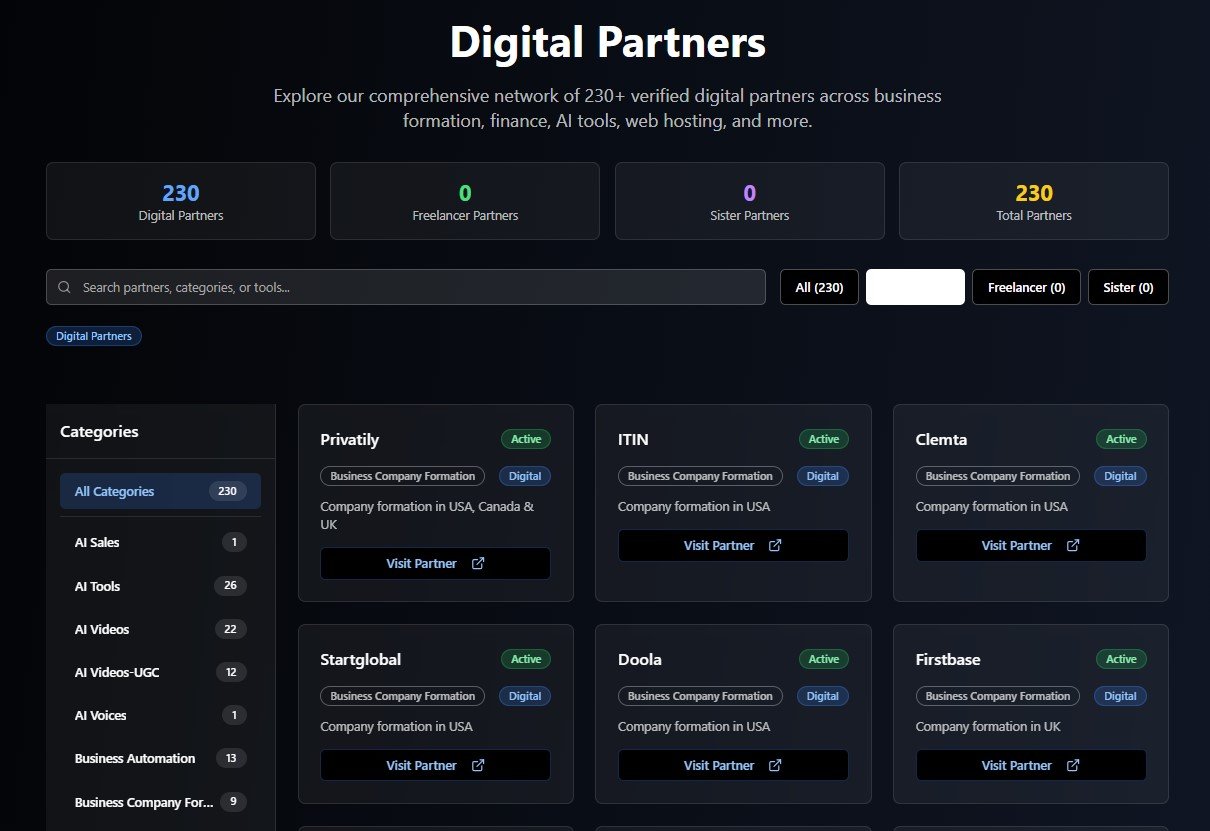Open the AI Videos category
The width and height of the screenshot is (1210, 831).
click(160, 629)
